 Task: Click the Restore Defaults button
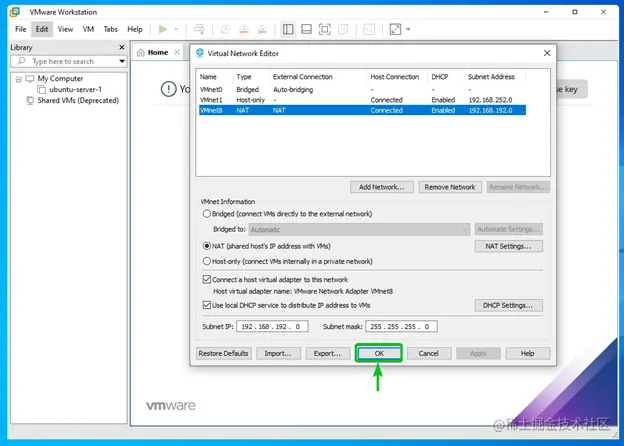click(x=223, y=353)
